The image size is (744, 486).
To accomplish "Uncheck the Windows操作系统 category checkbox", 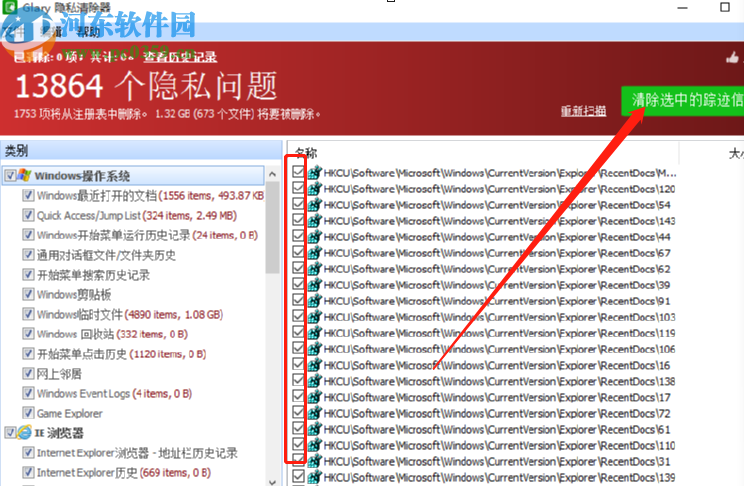I will pos(10,176).
